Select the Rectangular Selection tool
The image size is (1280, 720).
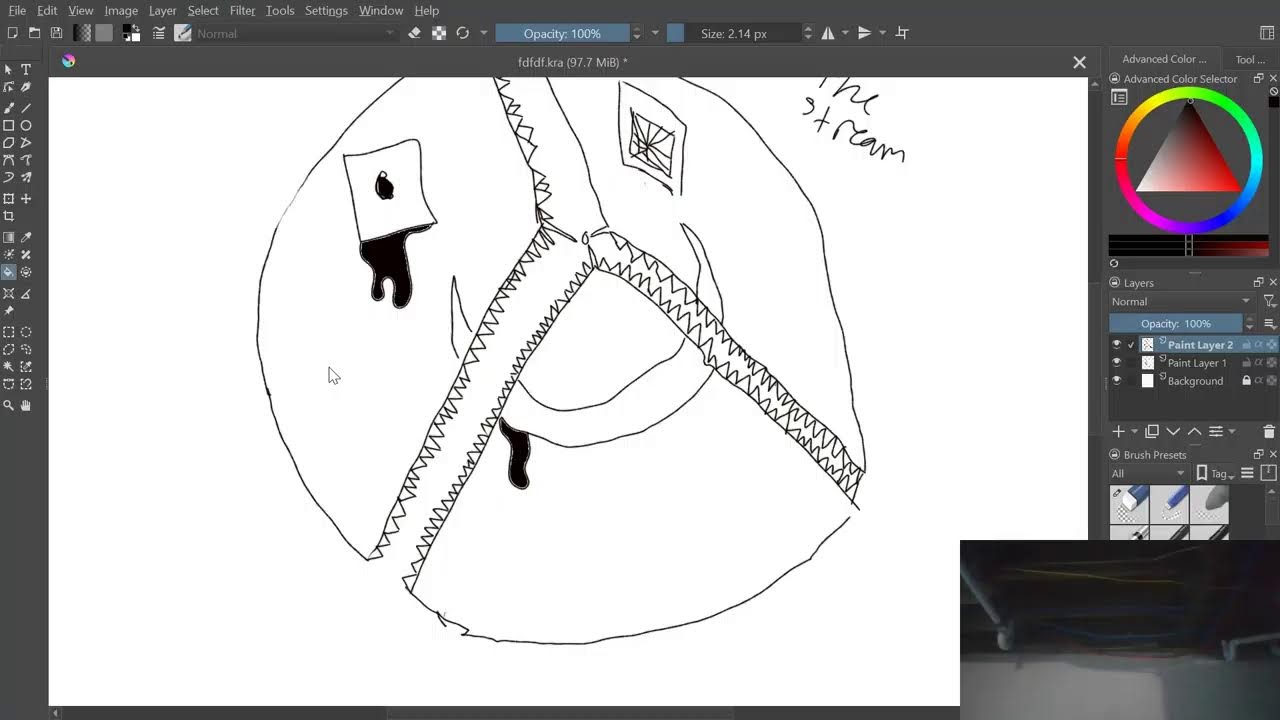9,332
